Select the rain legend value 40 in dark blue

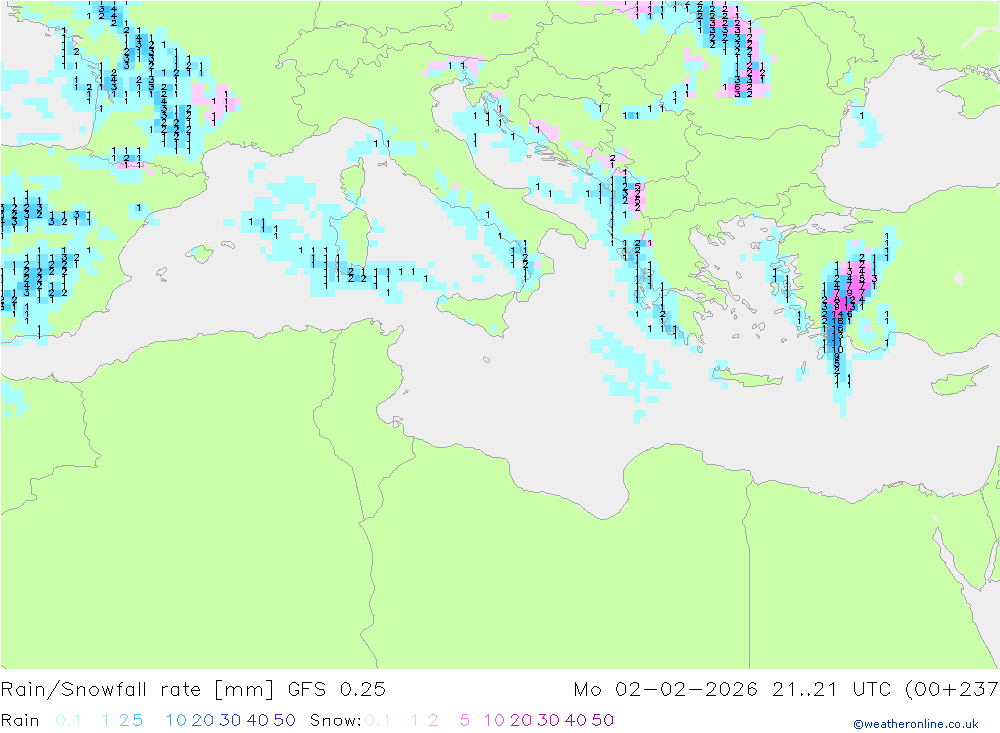(x=258, y=720)
